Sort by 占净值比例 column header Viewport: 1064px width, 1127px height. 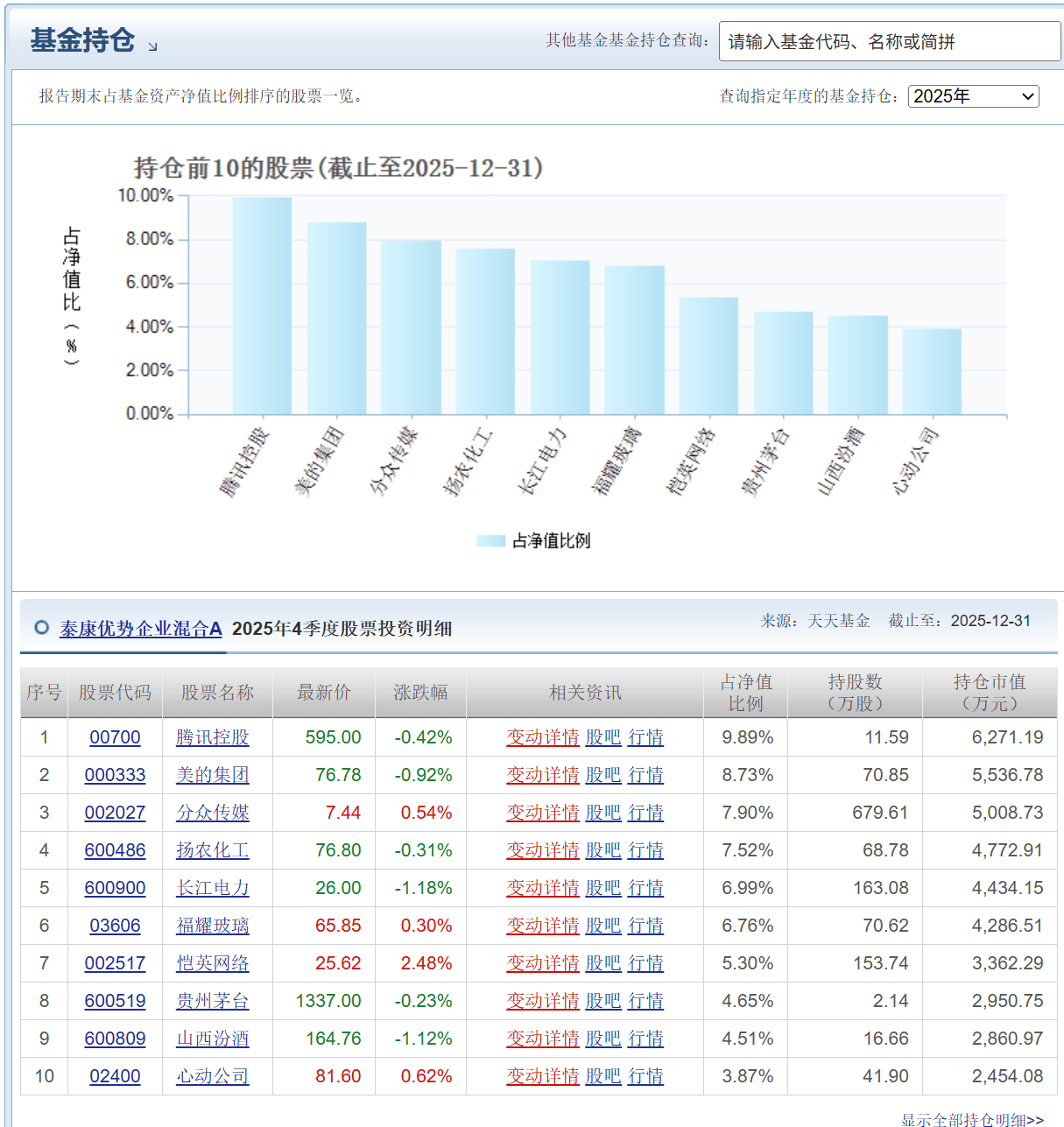click(x=745, y=693)
